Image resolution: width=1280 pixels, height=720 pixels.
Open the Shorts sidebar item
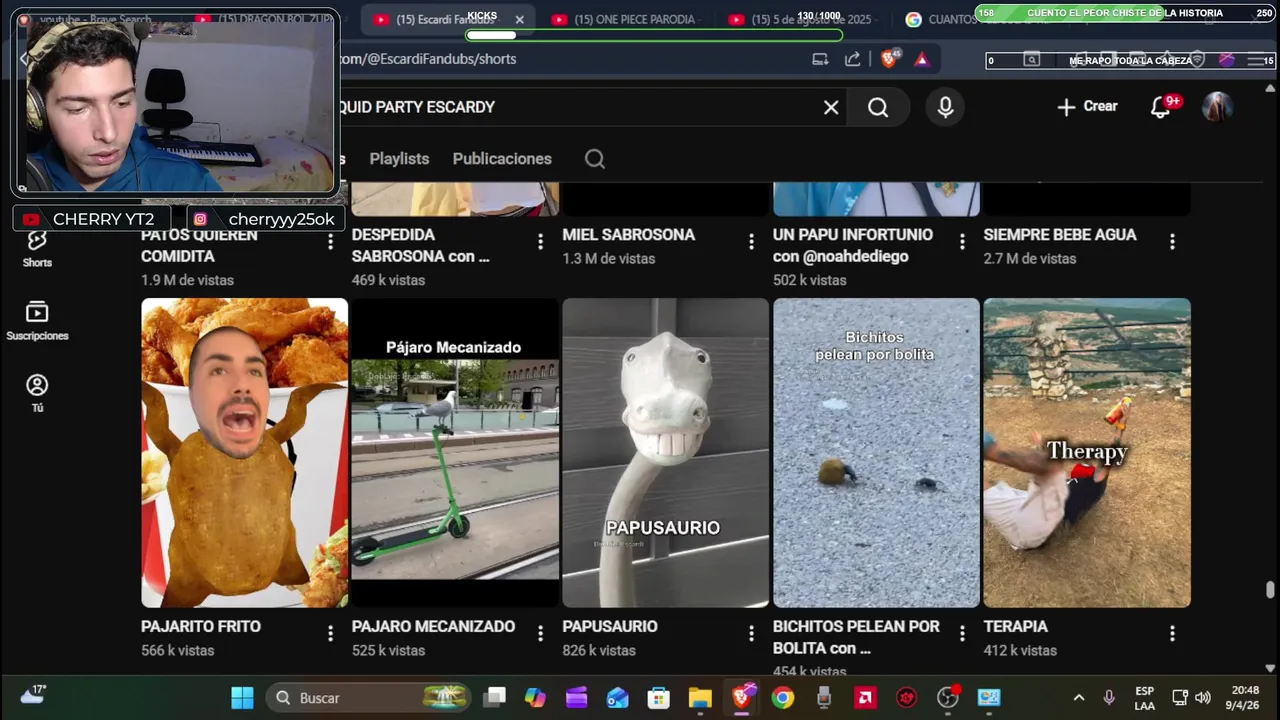pos(37,247)
